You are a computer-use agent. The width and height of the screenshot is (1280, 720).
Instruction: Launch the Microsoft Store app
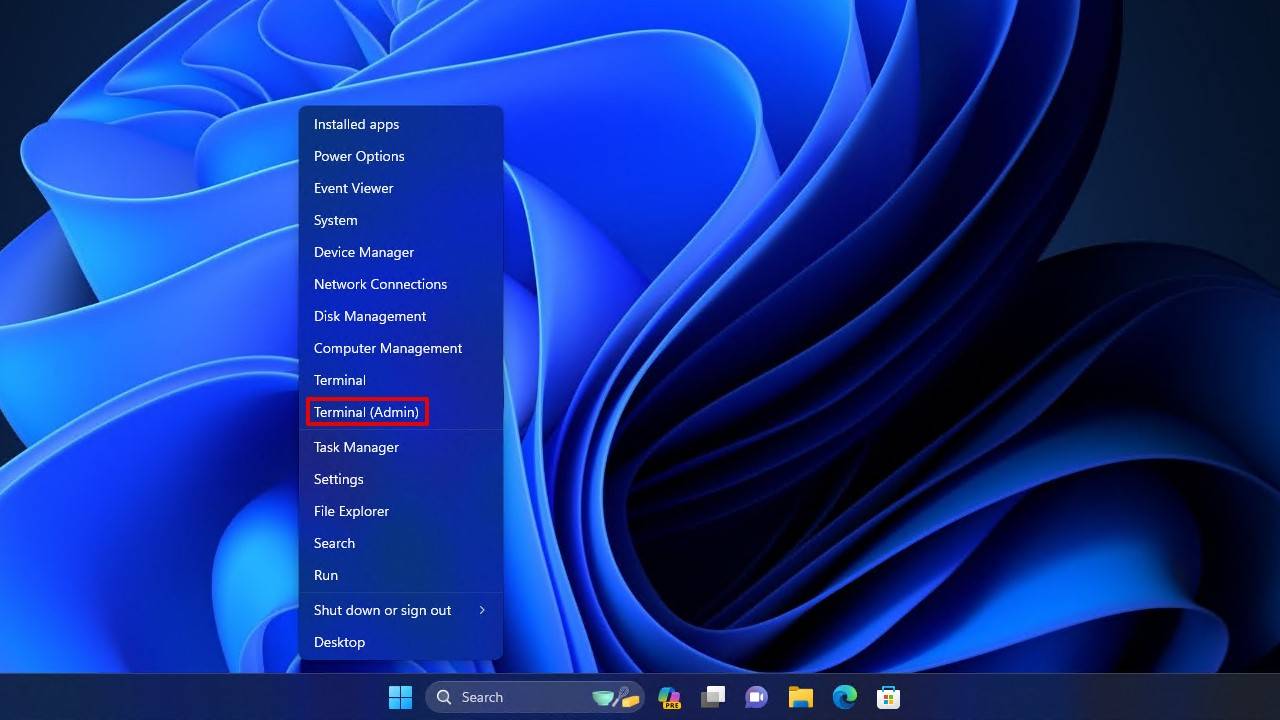point(888,697)
